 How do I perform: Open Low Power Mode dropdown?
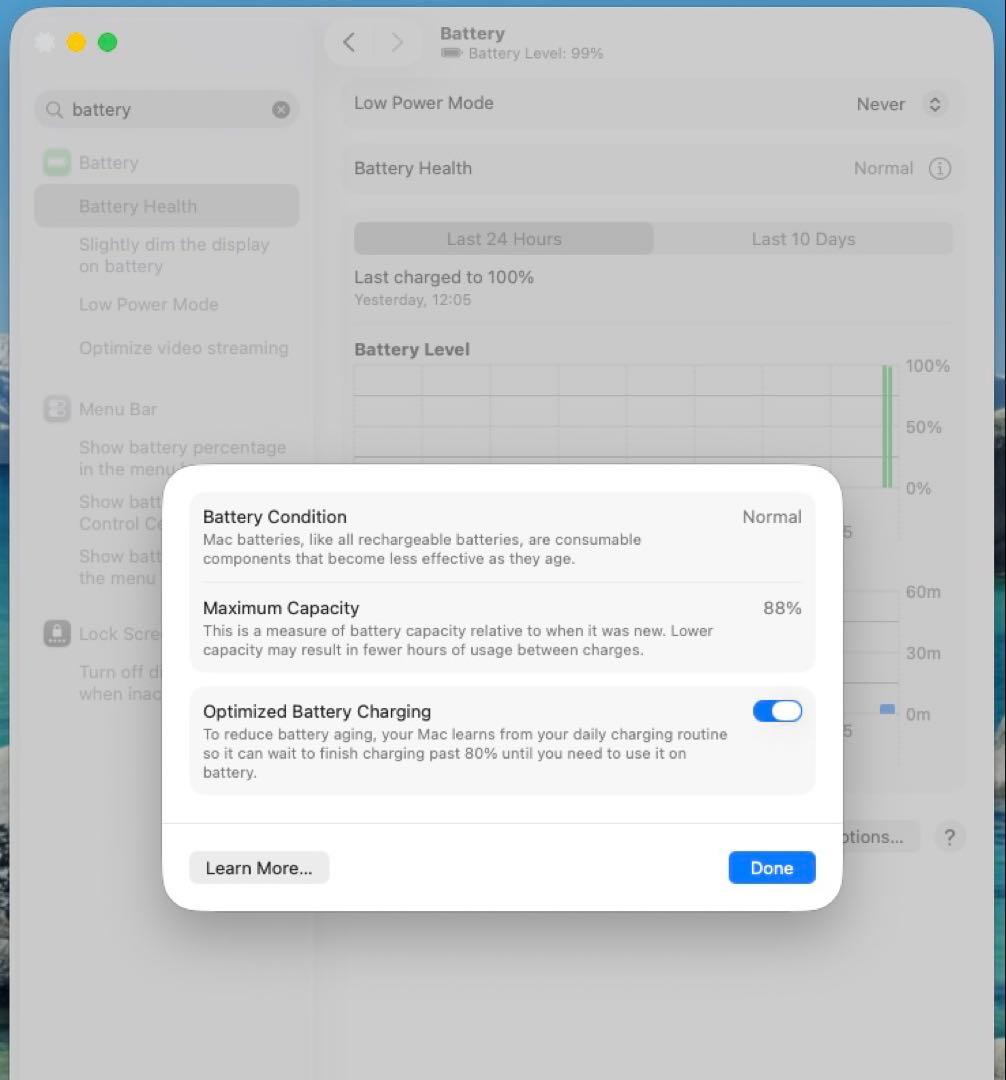point(933,104)
